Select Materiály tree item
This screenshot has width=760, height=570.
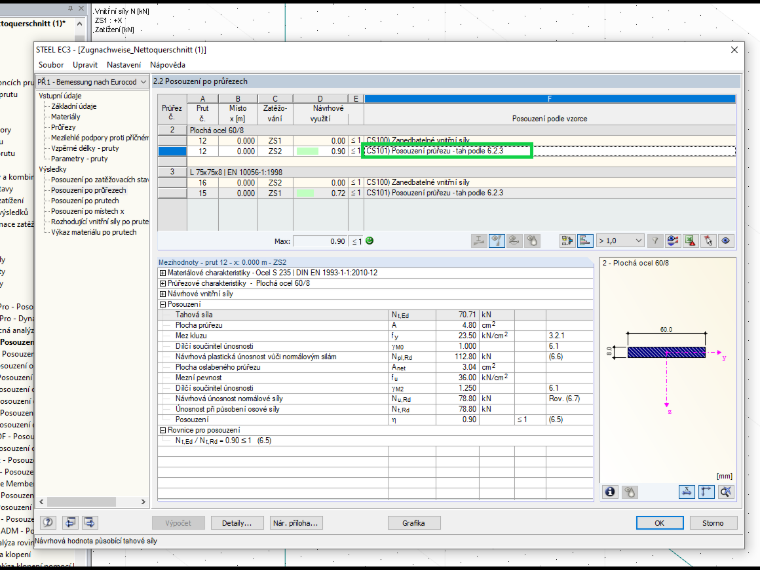pyautogui.click(x=65, y=117)
